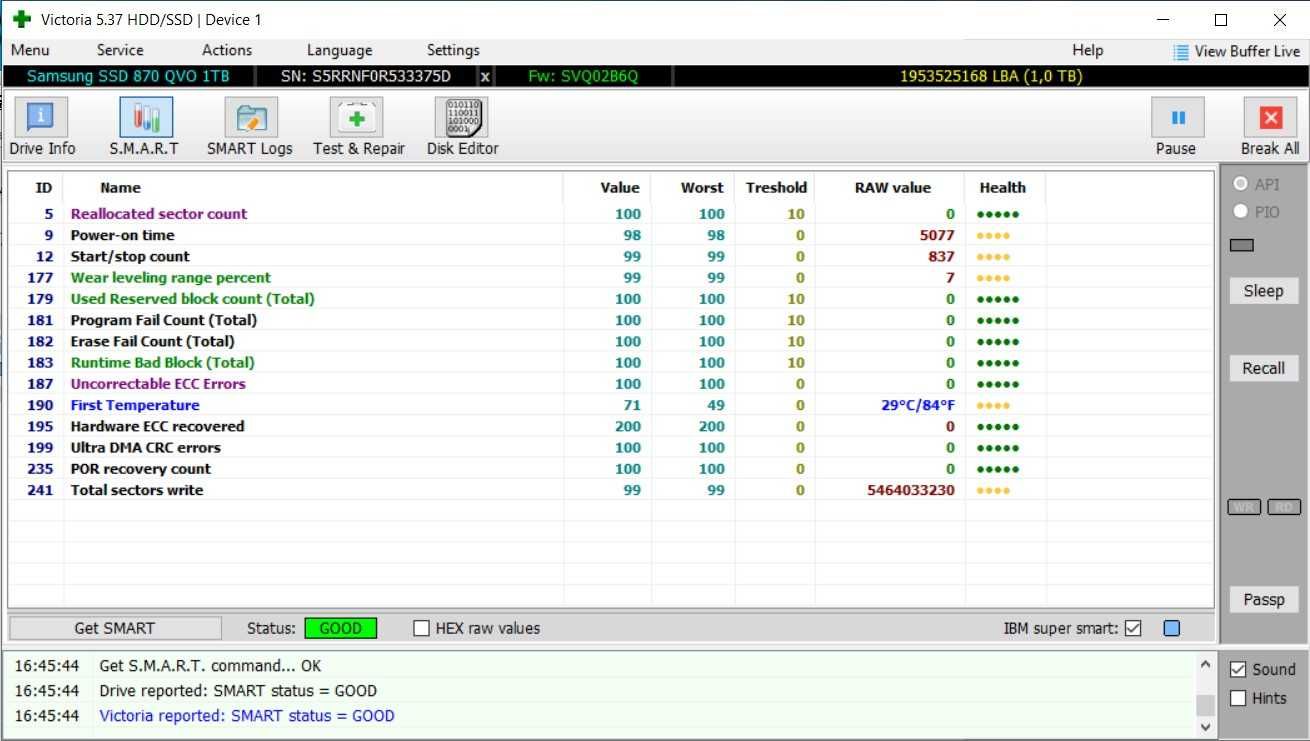The height and width of the screenshot is (741, 1310).
Task: Enable the Hints checkbox
Action: click(x=1238, y=698)
